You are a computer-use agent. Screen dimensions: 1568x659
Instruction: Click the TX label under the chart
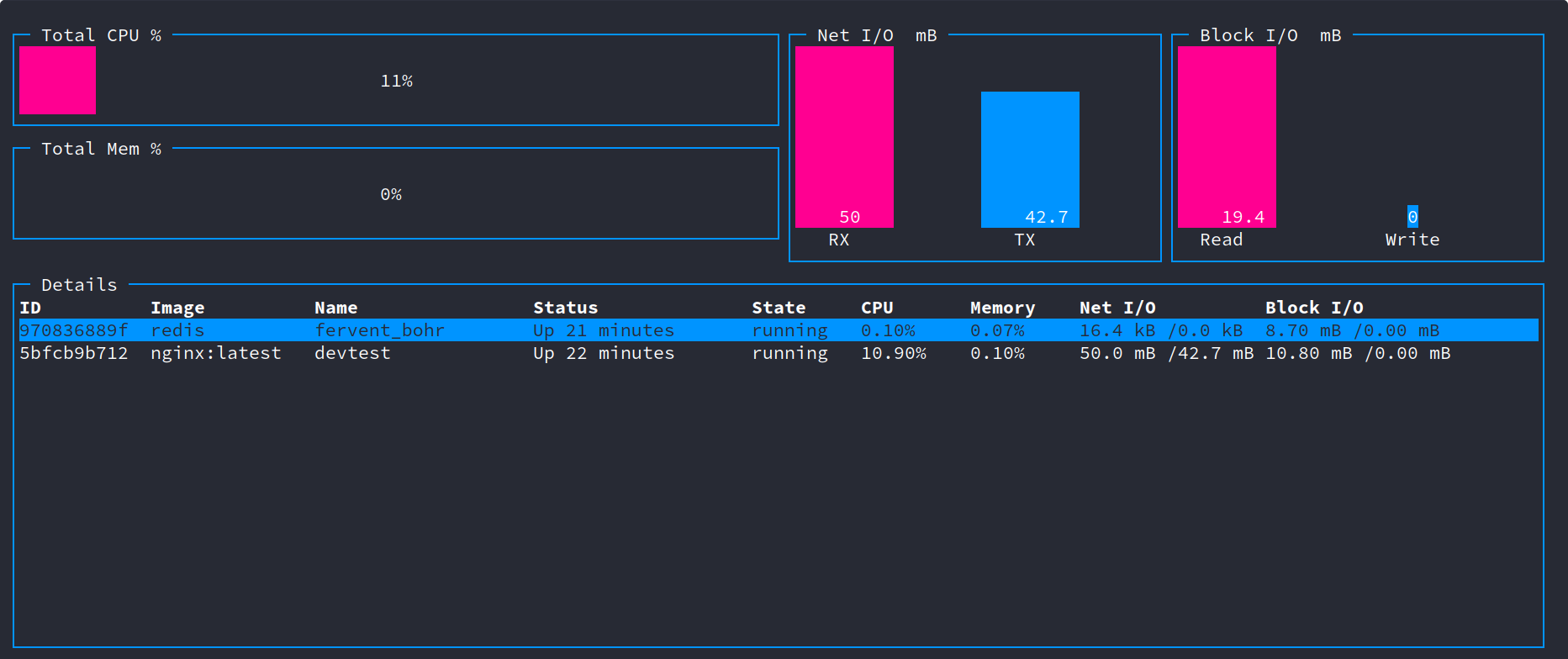pos(1025,240)
